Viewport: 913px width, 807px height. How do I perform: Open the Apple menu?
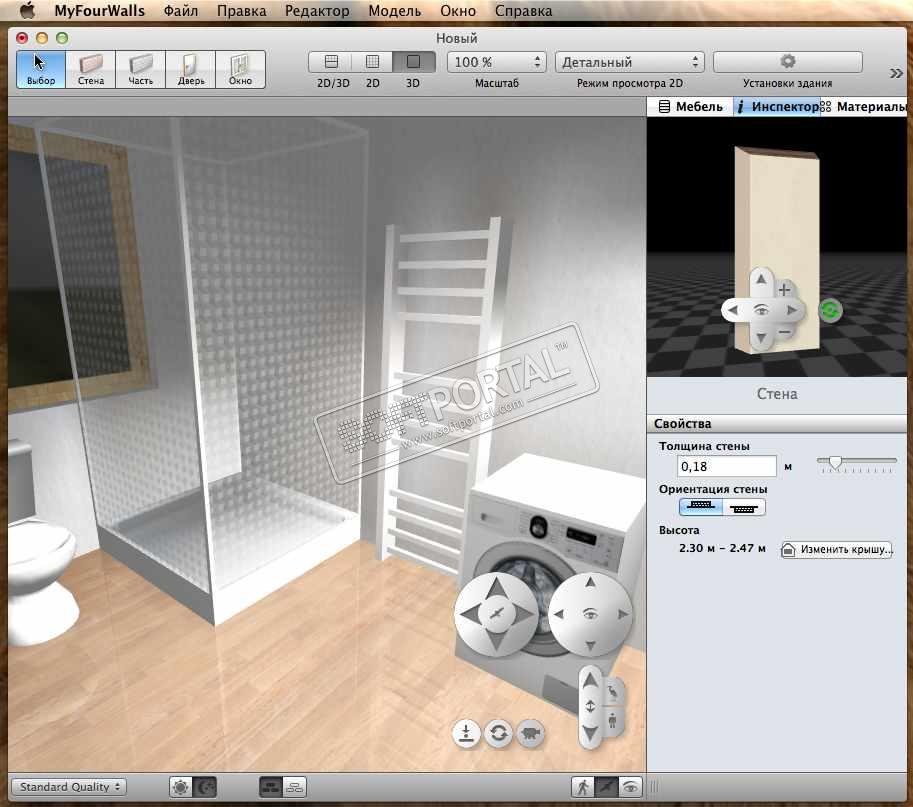pyautogui.click(x=27, y=10)
